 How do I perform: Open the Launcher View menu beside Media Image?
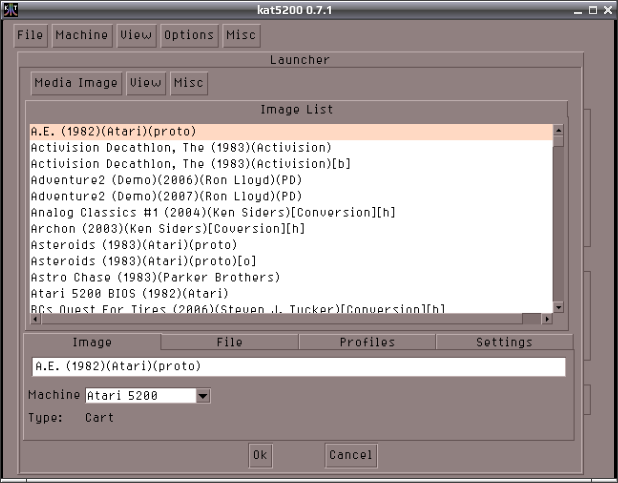(146, 83)
